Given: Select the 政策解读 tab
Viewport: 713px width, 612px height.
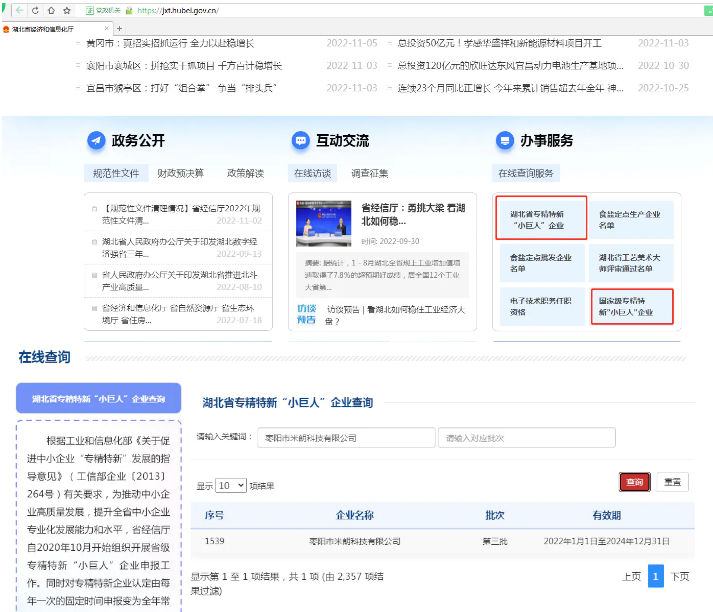Looking at the screenshot, I should click(x=245, y=173).
